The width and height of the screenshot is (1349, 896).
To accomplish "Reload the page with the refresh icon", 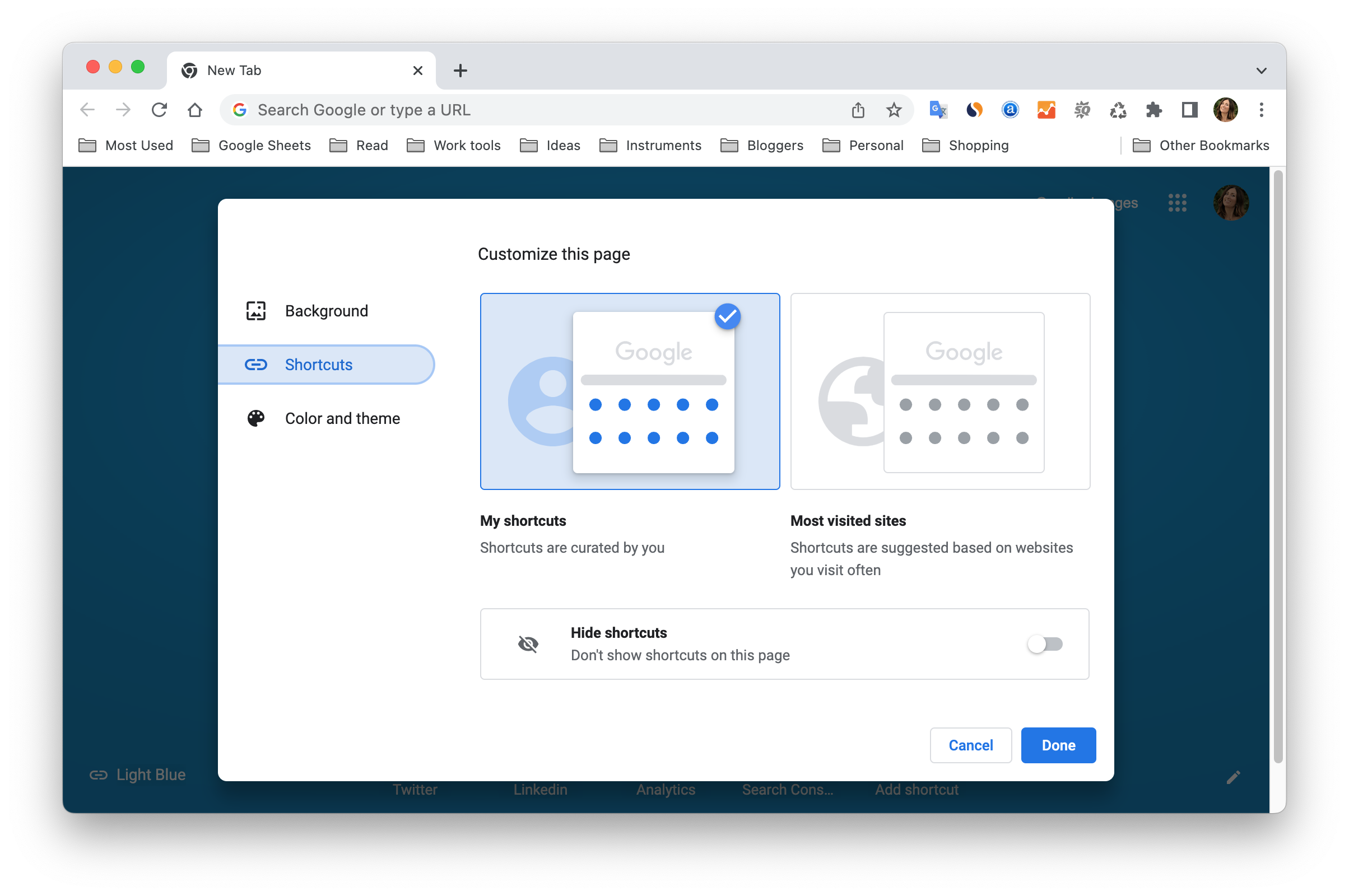I will point(159,110).
